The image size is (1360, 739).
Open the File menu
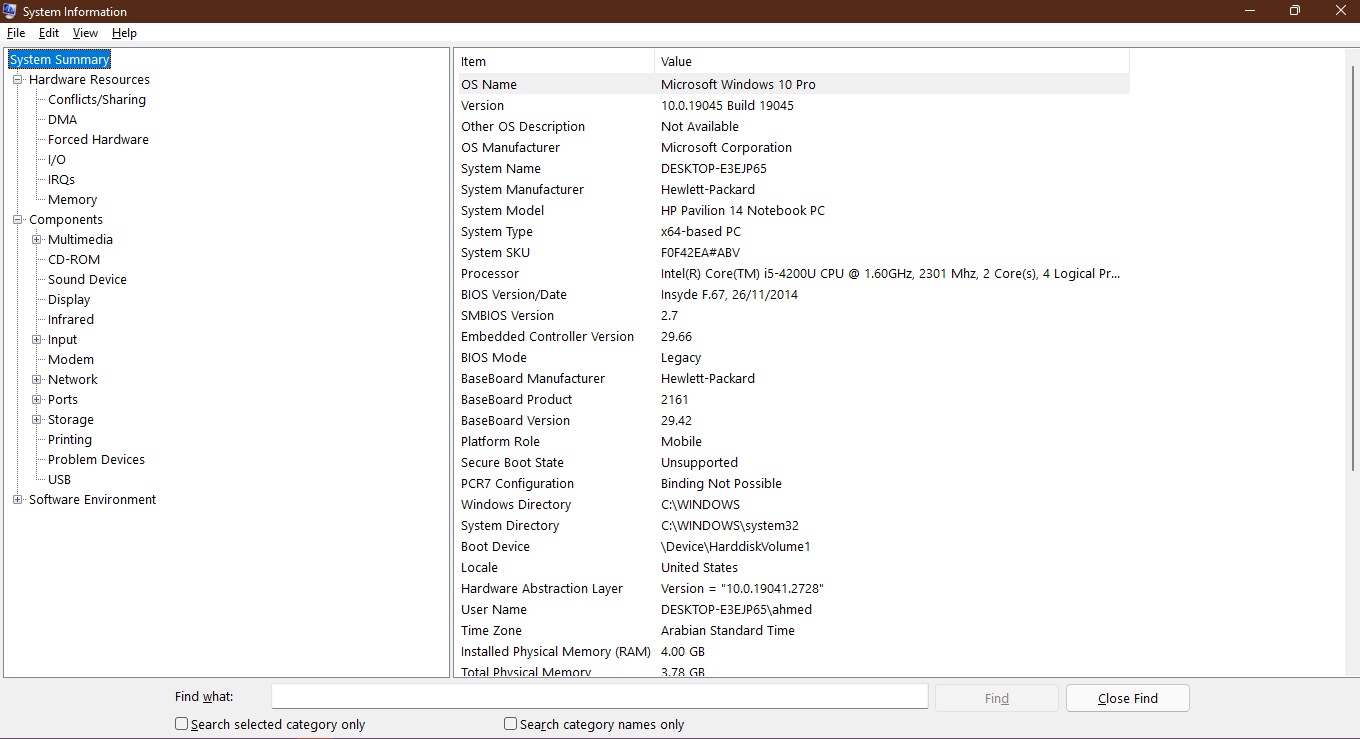(x=16, y=33)
